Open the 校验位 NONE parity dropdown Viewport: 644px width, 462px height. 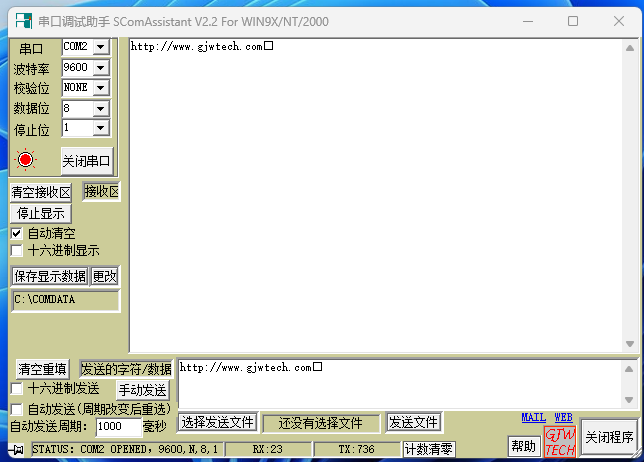[x=101, y=87]
